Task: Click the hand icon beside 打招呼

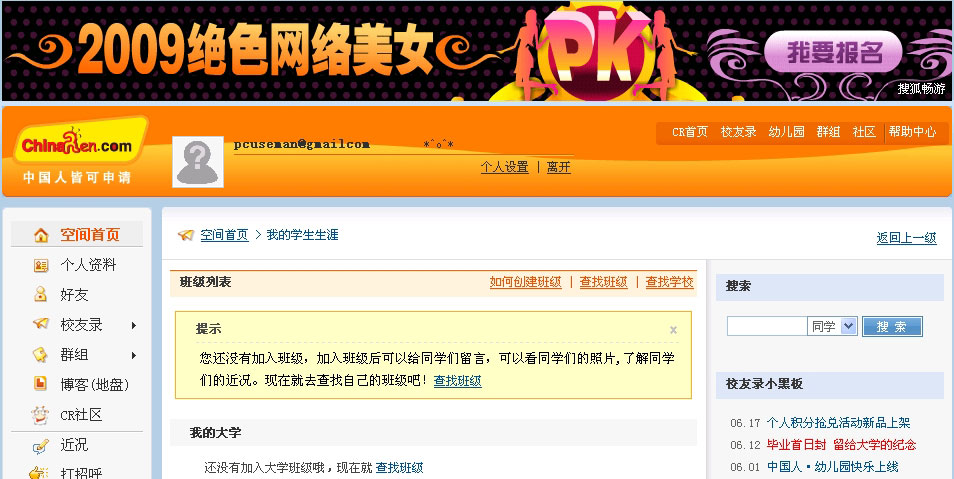Action: (39, 473)
